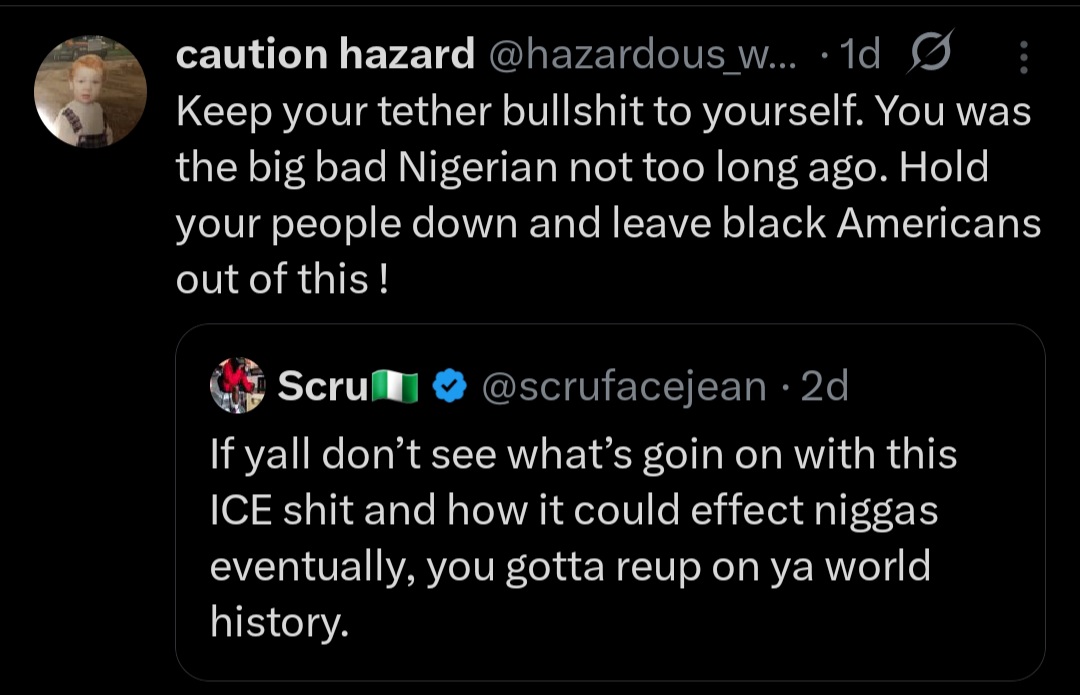Open caution hazard's profile picture
Viewport: 1080px width, 695px height.
point(90,92)
